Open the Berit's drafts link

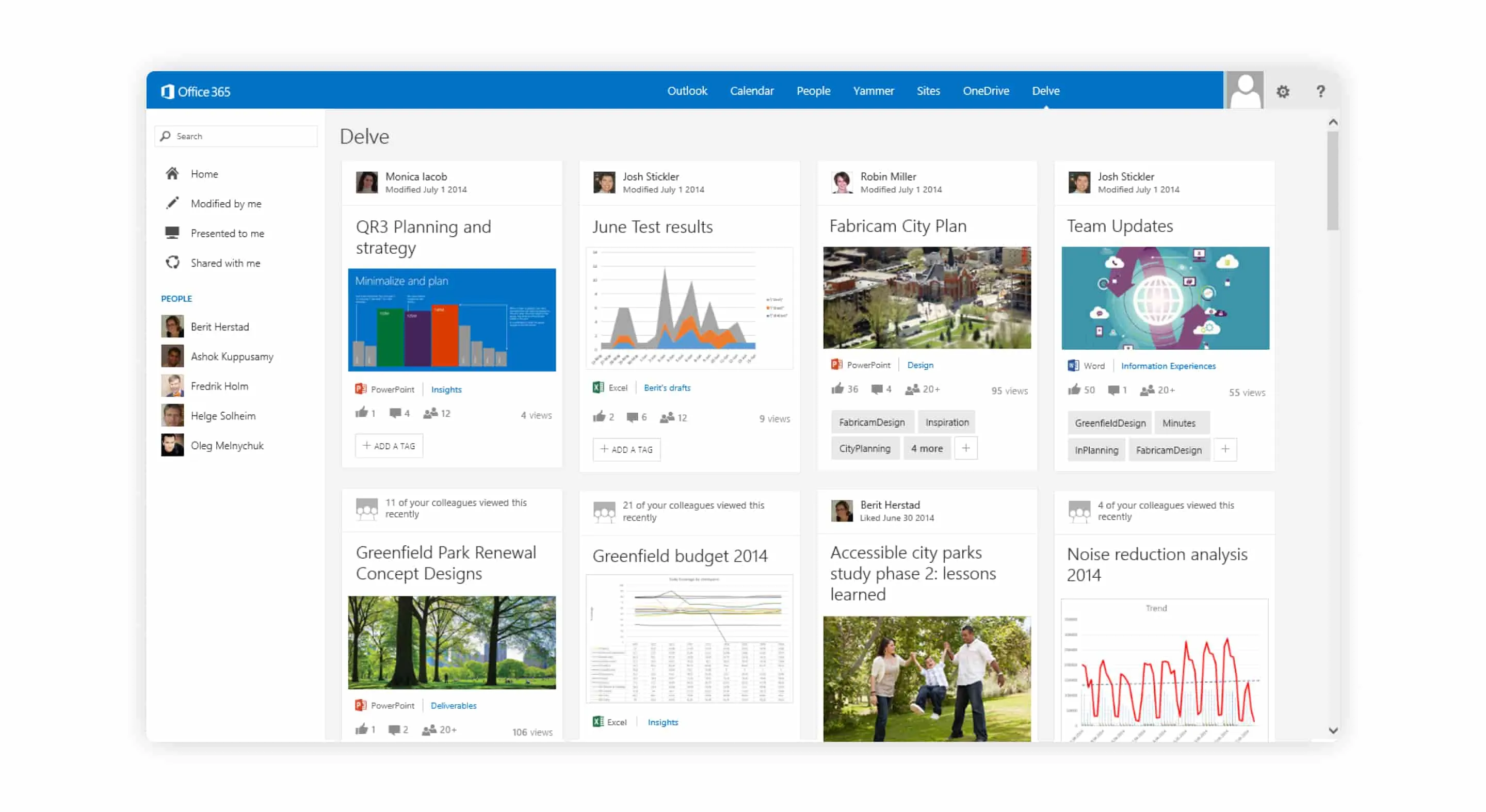tap(667, 387)
